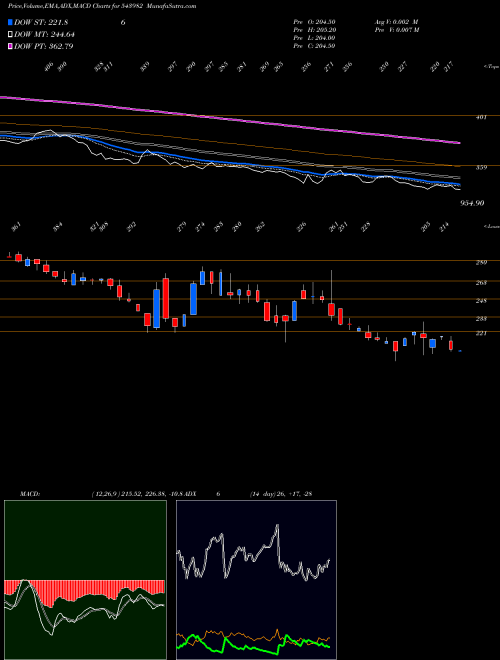
Task: Open the MACD histogram chart panel
Action: click(x=85, y=580)
